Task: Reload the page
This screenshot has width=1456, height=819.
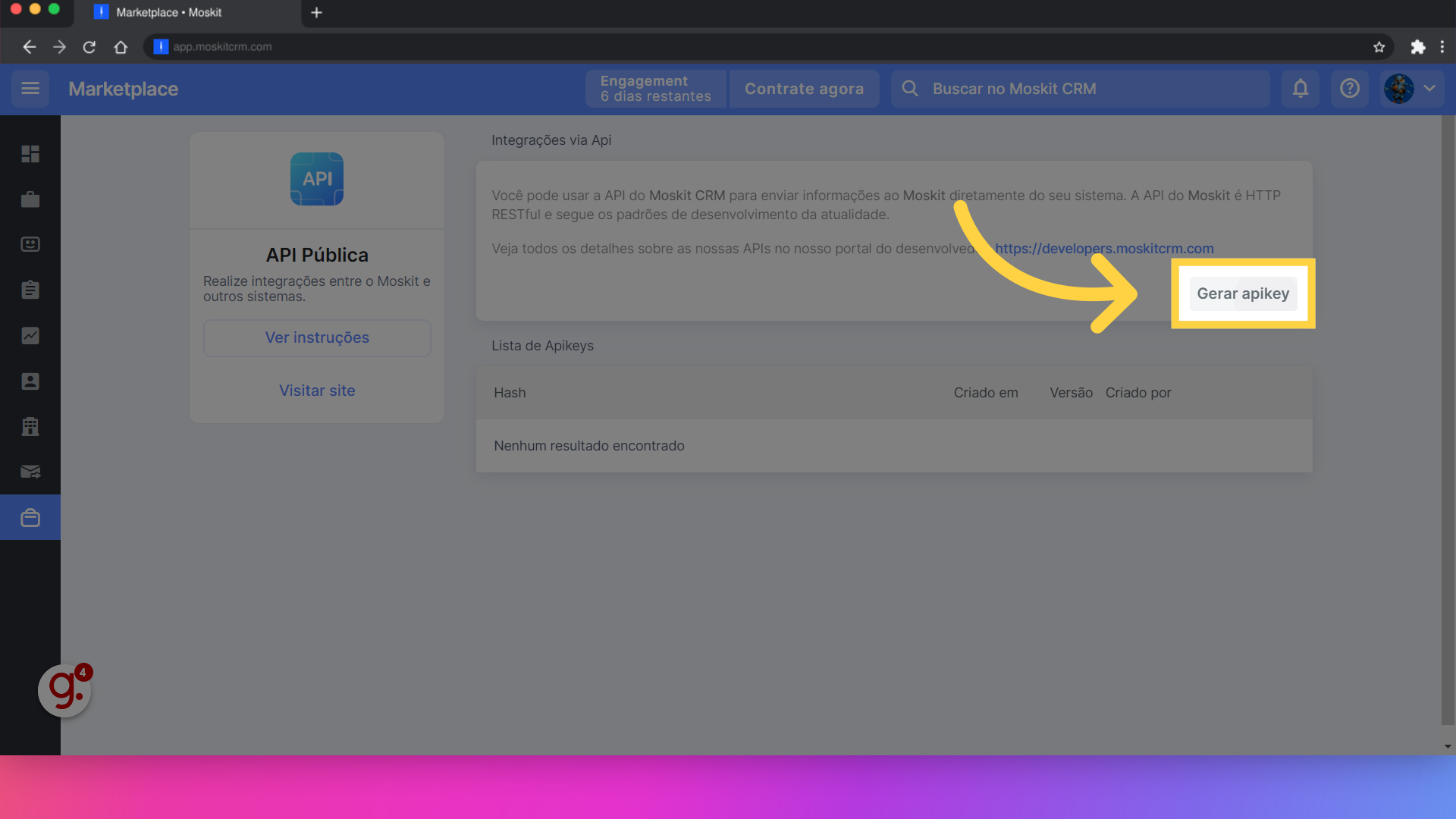Action: [x=89, y=47]
